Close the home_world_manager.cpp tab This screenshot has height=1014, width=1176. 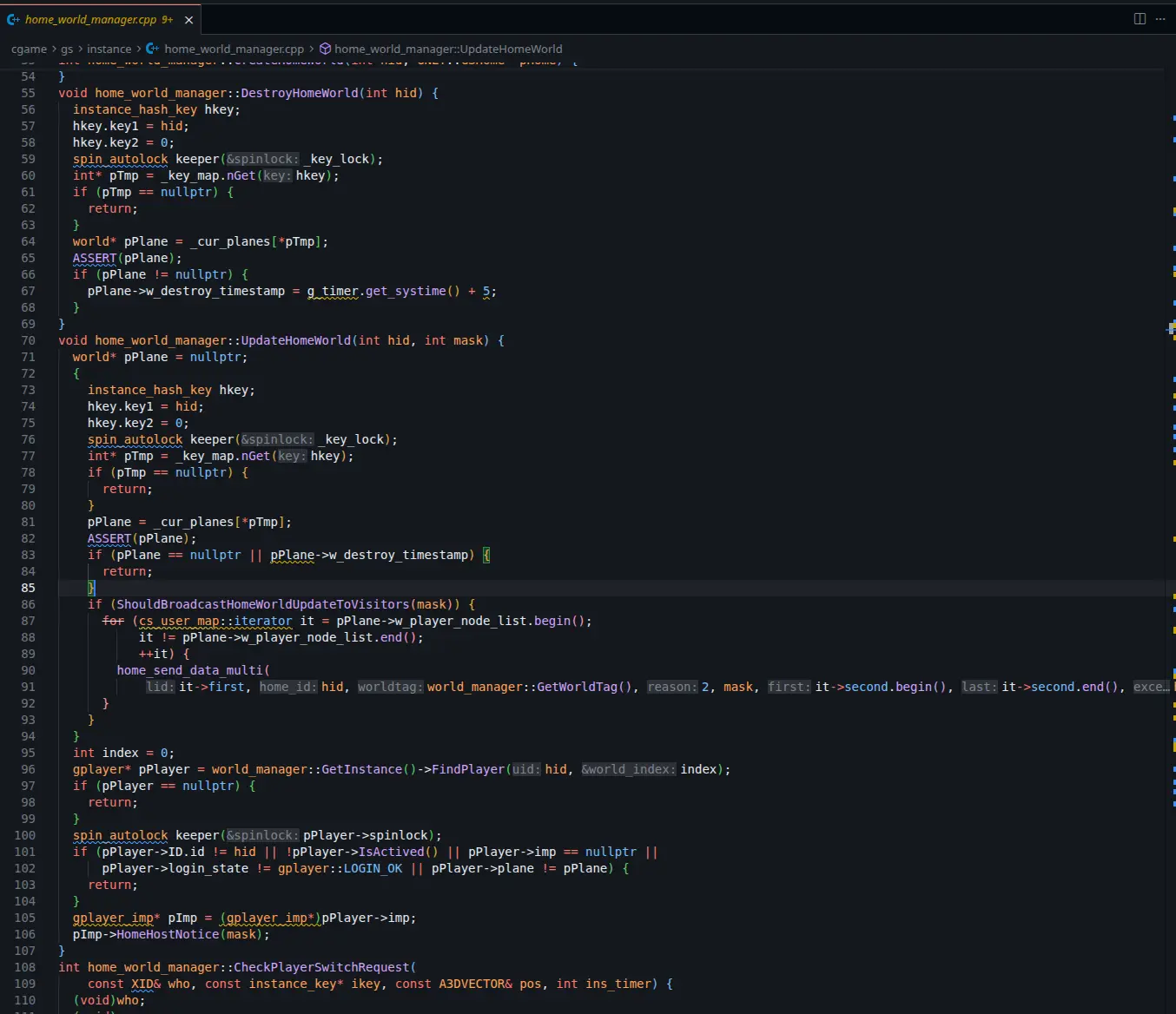pyautogui.click(x=188, y=19)
